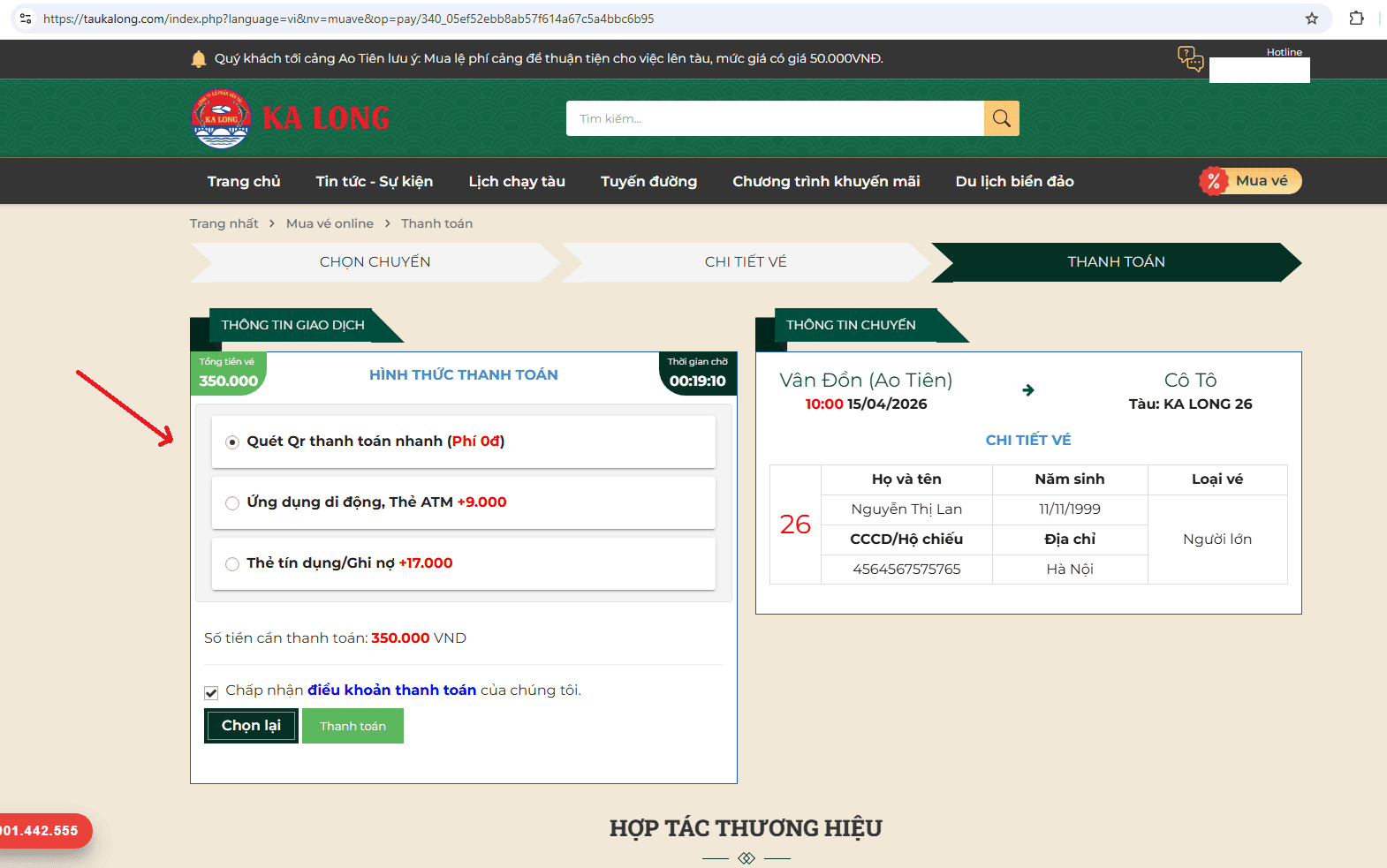Click into the Tìm kiếm search field
The width and height of the screenshot is (1387, 868).
[775, 118]
